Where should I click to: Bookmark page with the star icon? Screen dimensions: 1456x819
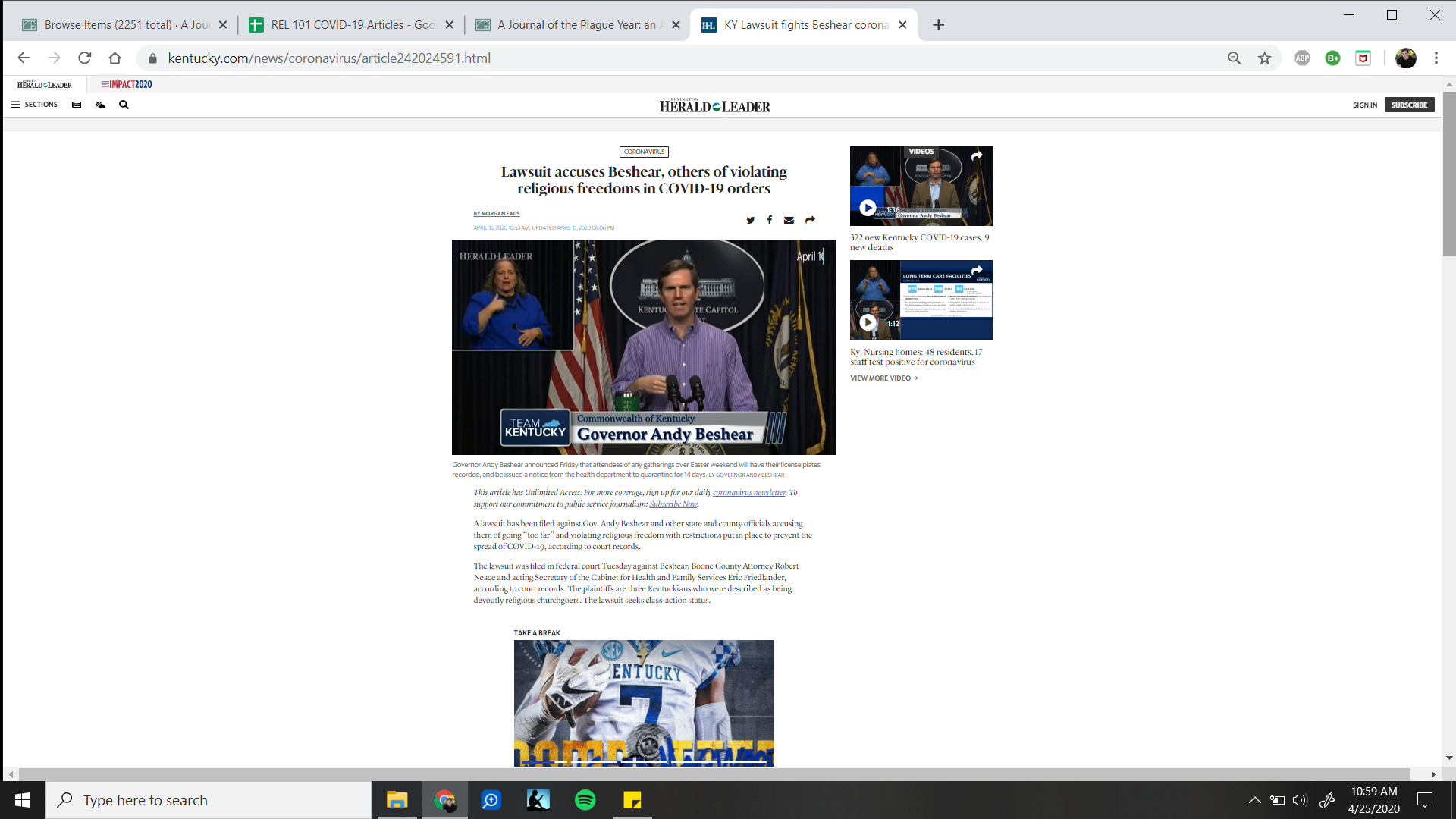click(1264, 58)
